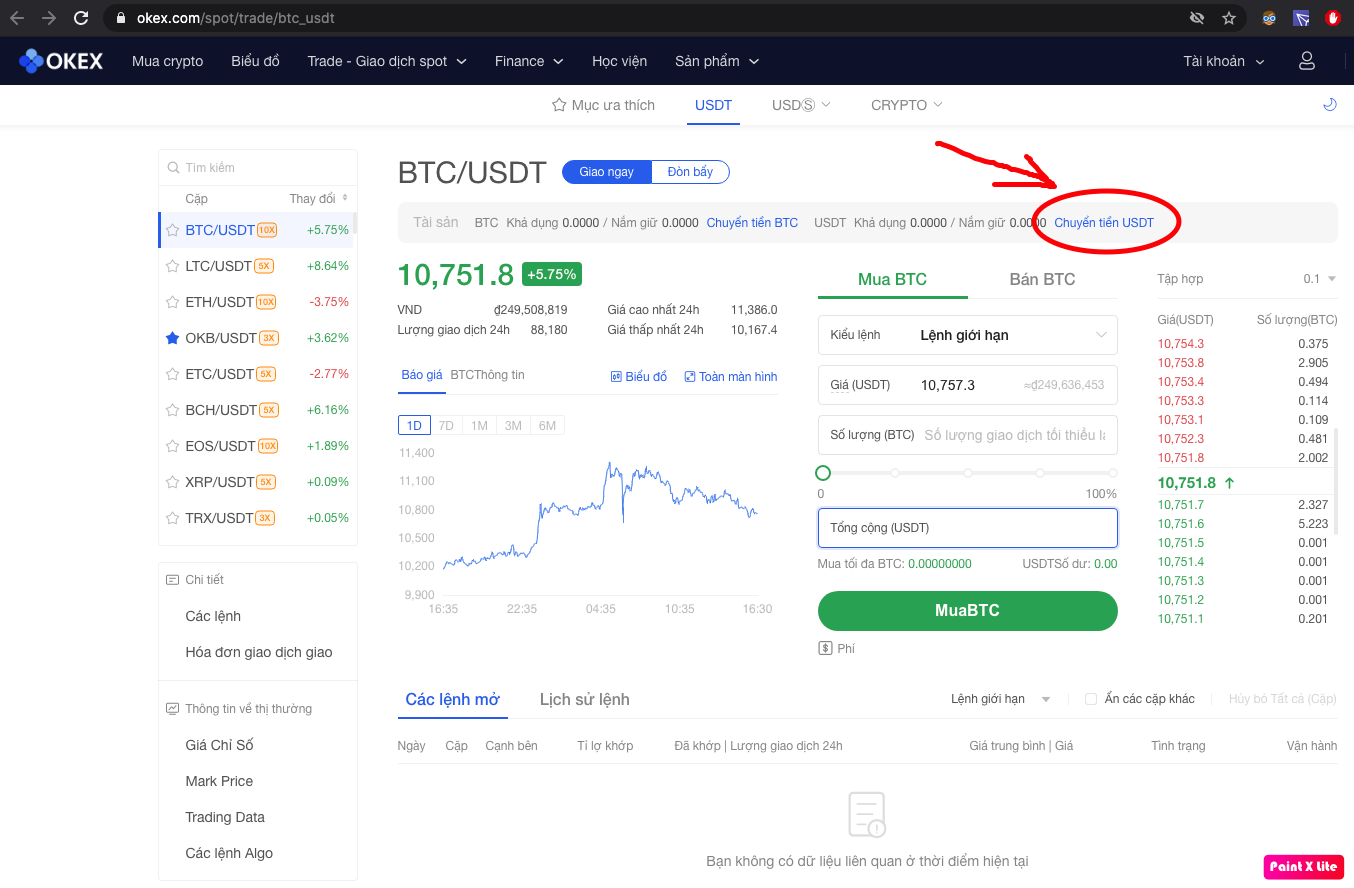The width and height of the screenshot is (1354, 888).
Task: Switch to Đòn bẩy margin mode
Action: pos(690,172)
